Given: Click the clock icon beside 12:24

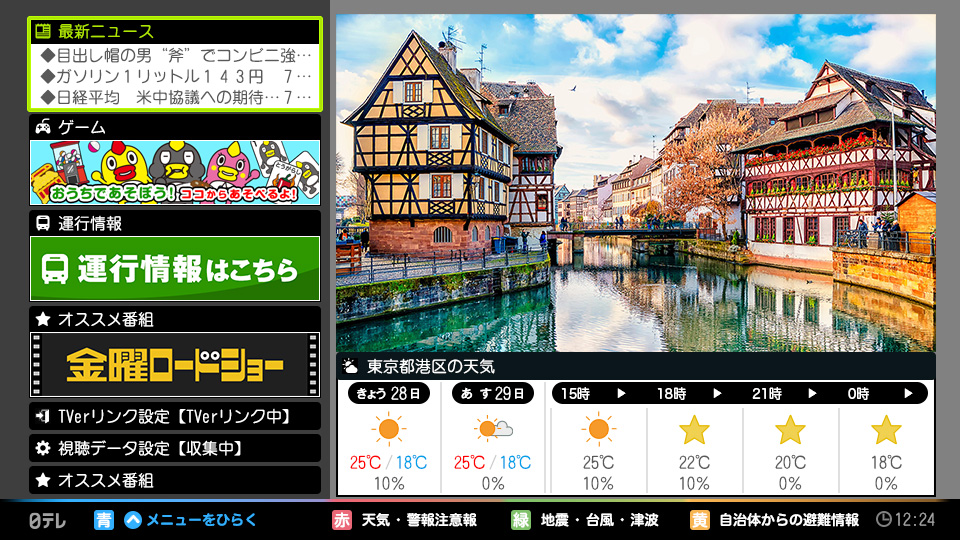Looking at the screenshot, I should [883, 519].
